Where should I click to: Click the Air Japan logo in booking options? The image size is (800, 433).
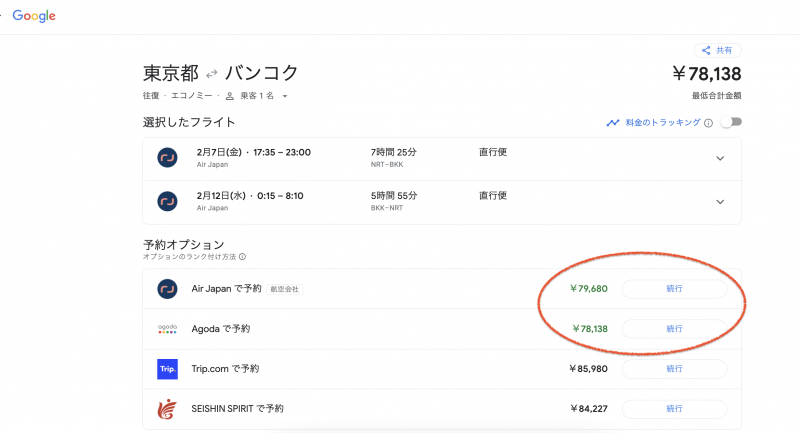(x=167, y=289)
